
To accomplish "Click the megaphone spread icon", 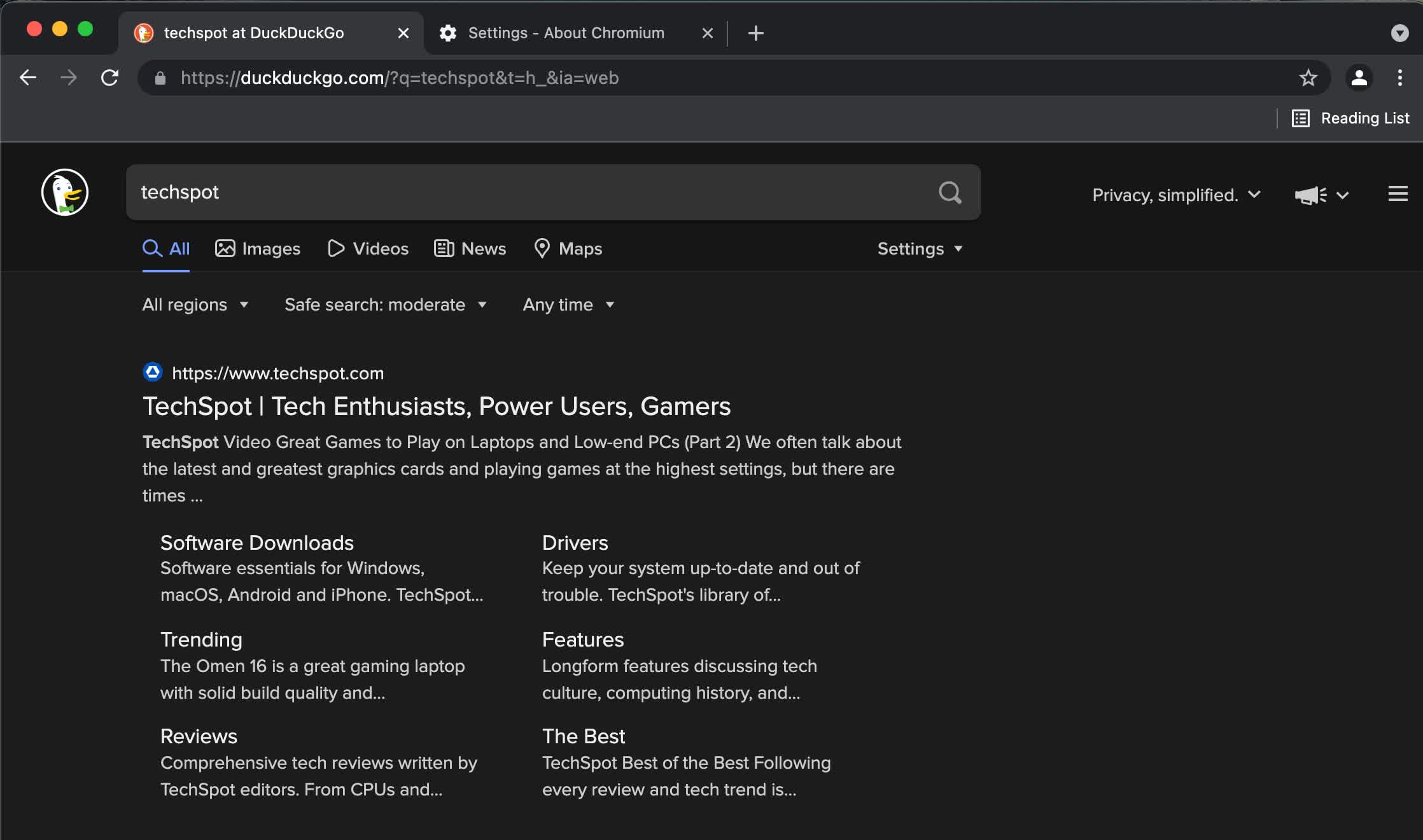I will click(x=1311, y=195).
